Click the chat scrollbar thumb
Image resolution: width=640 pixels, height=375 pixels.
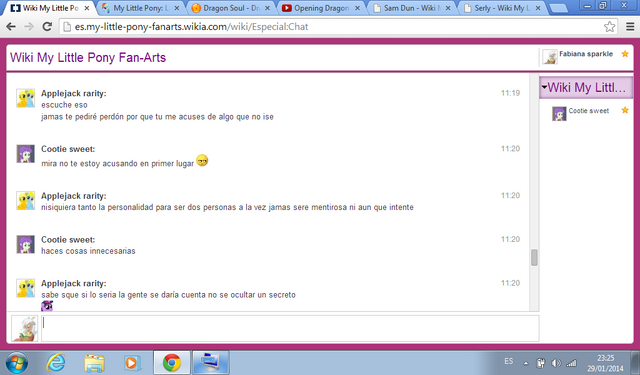[x=534, y=257]
